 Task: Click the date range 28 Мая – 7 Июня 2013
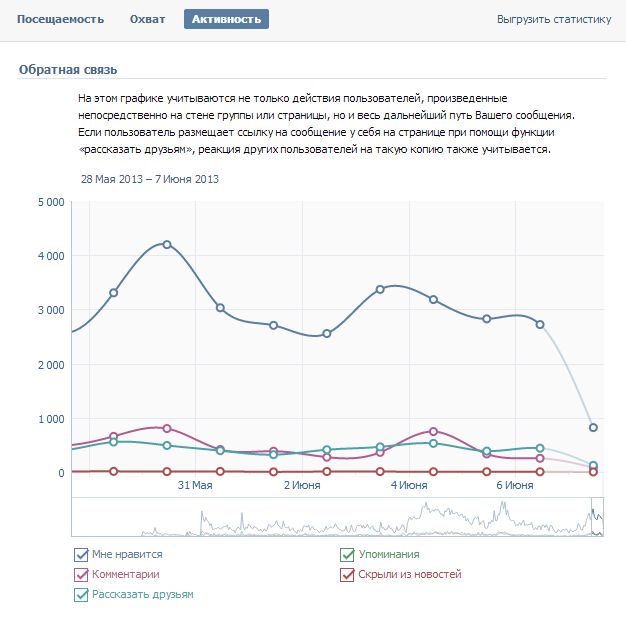[150, 179]
